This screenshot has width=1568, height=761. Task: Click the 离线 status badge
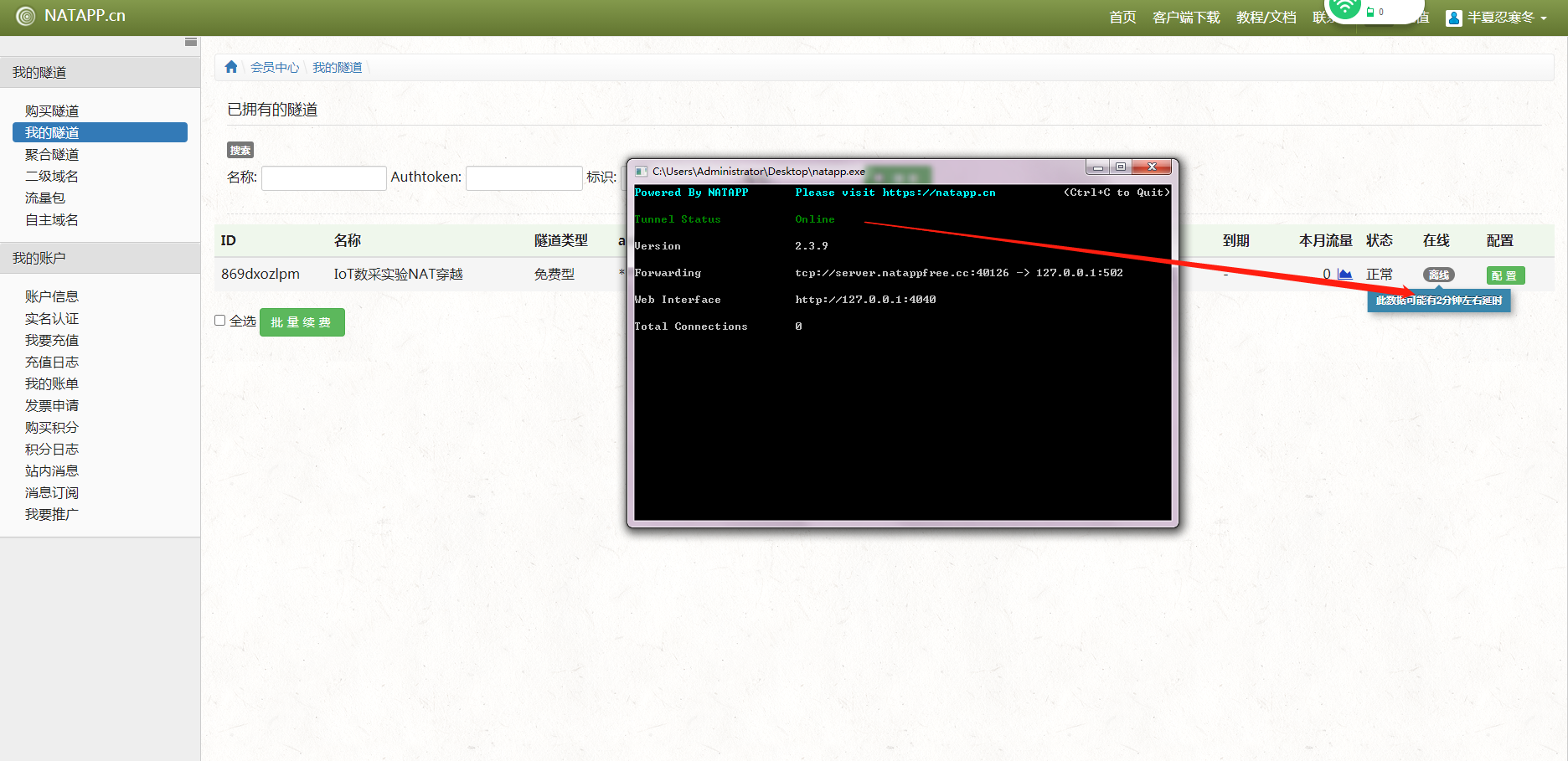[1439, 275]
